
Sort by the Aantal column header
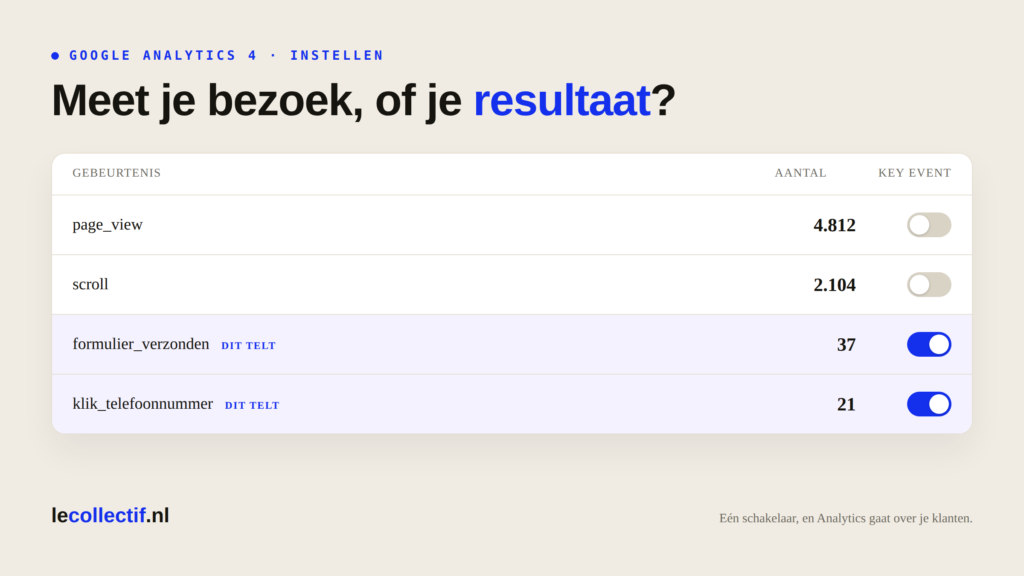[800, 173]
